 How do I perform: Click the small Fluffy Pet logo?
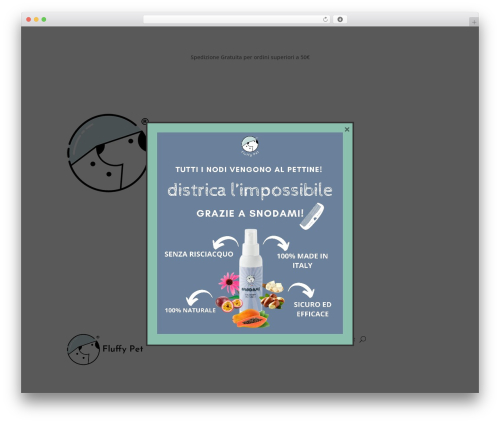pos(83,349)
